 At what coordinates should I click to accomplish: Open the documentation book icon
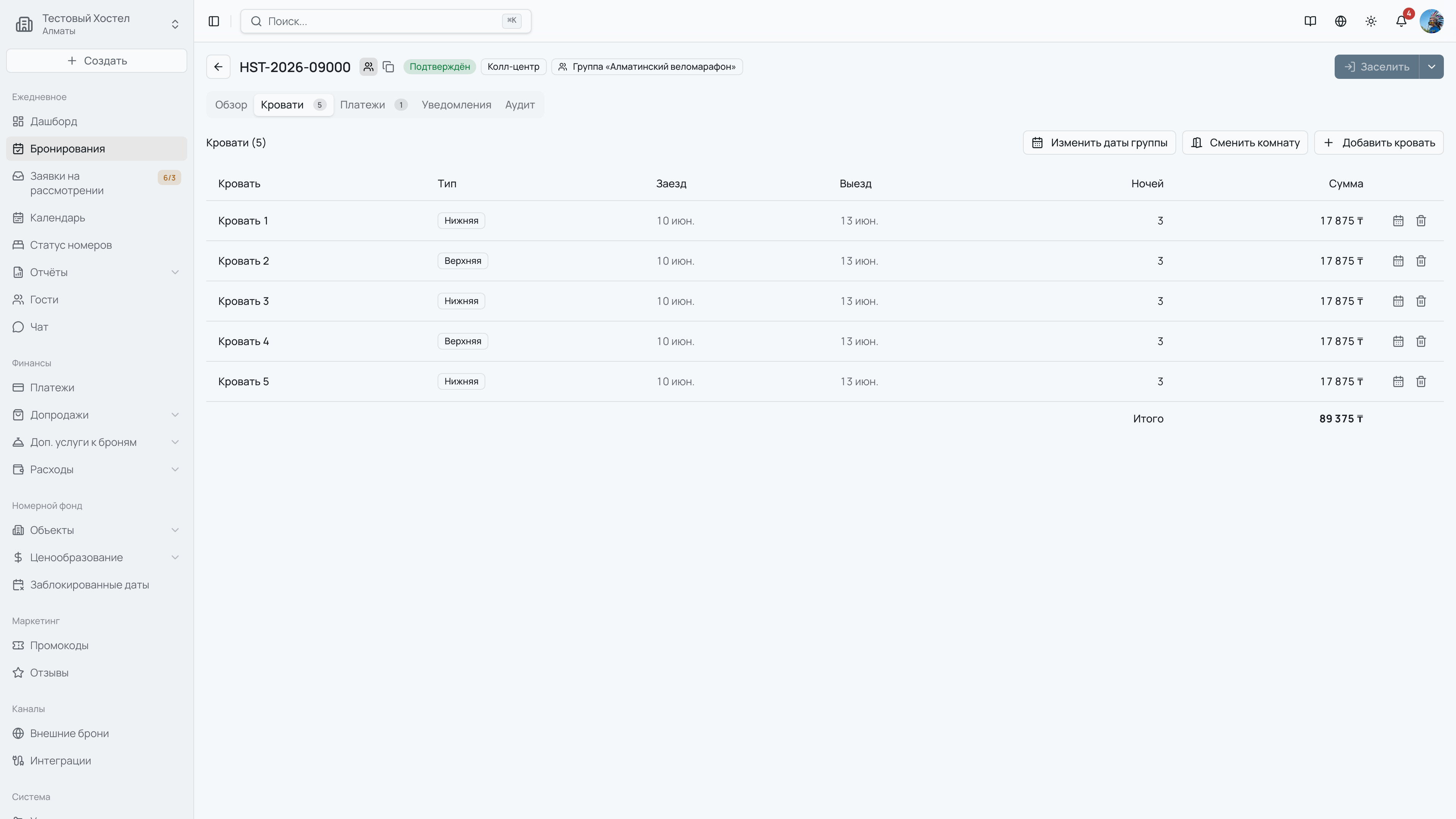coord(1310,21)
